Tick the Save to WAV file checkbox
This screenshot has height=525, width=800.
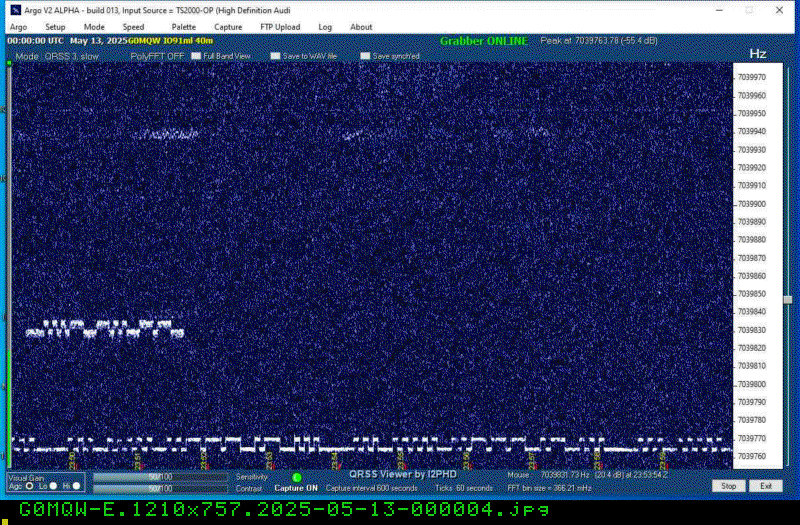(x=276, y=56)
